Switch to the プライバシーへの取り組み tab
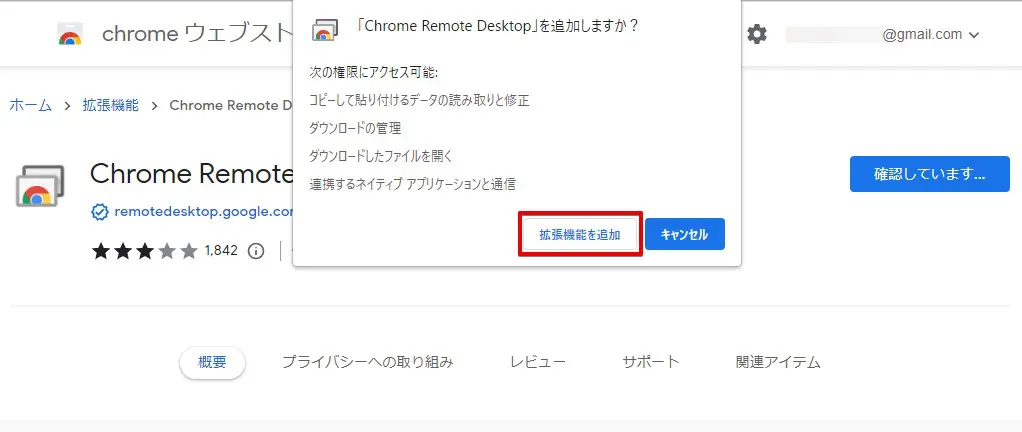Viewport: 1022px width, 432px height. pyautogui.click(x=367, y=362)
